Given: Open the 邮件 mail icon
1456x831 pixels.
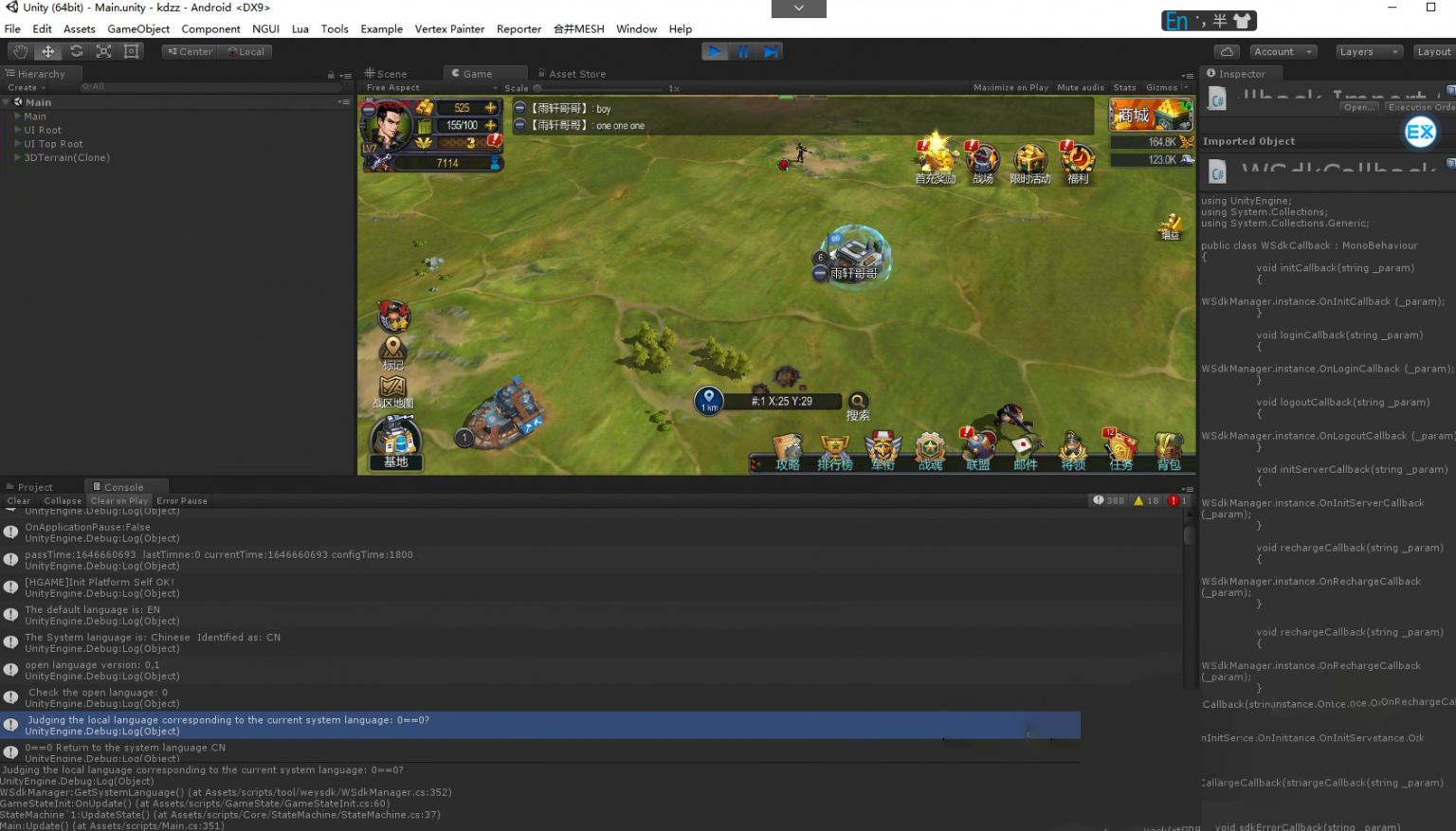Looking at the screenshot, I should [x=1025, y=452].
